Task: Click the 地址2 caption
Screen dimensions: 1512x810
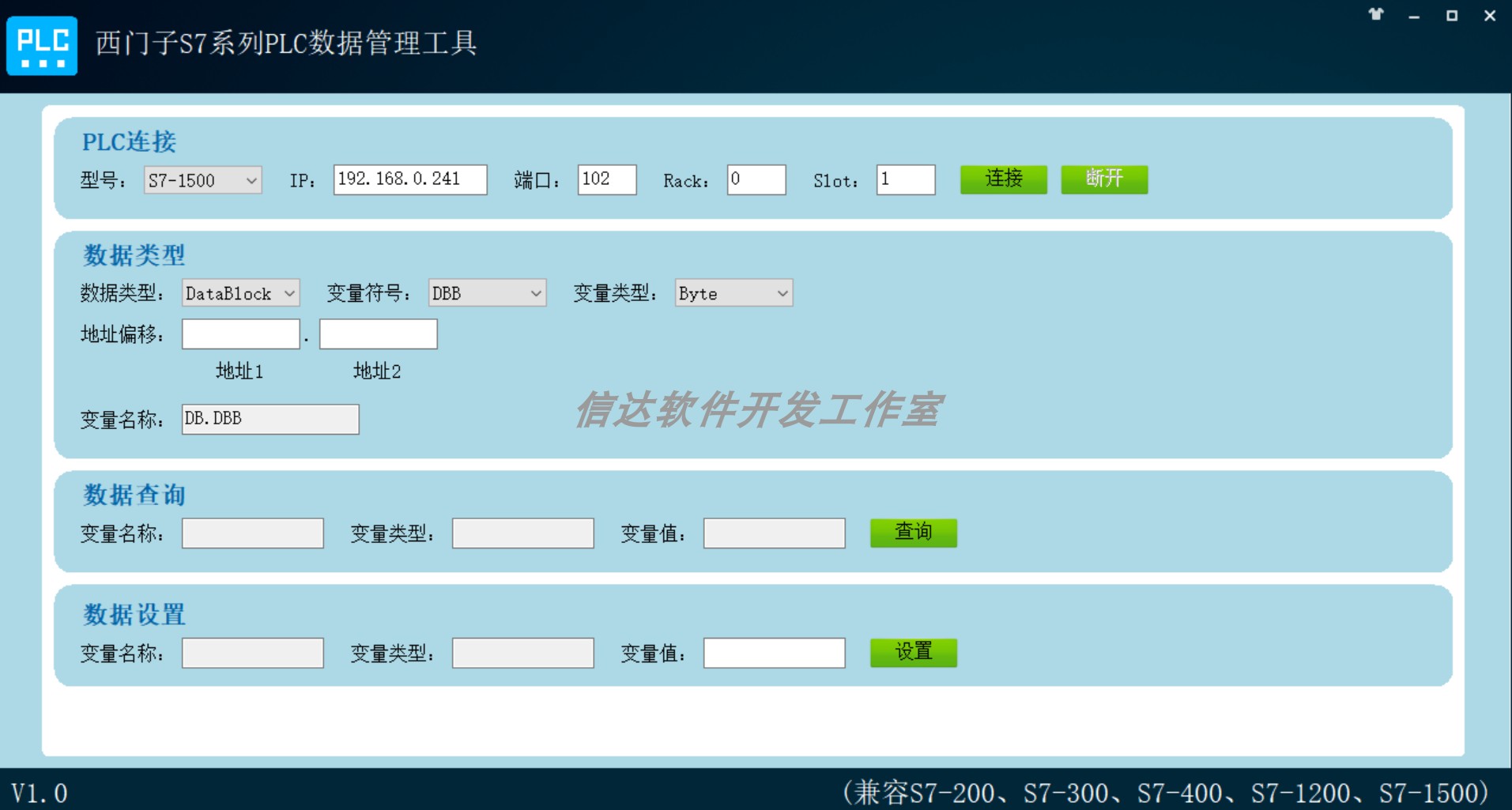Action: [x=377, y=371]
